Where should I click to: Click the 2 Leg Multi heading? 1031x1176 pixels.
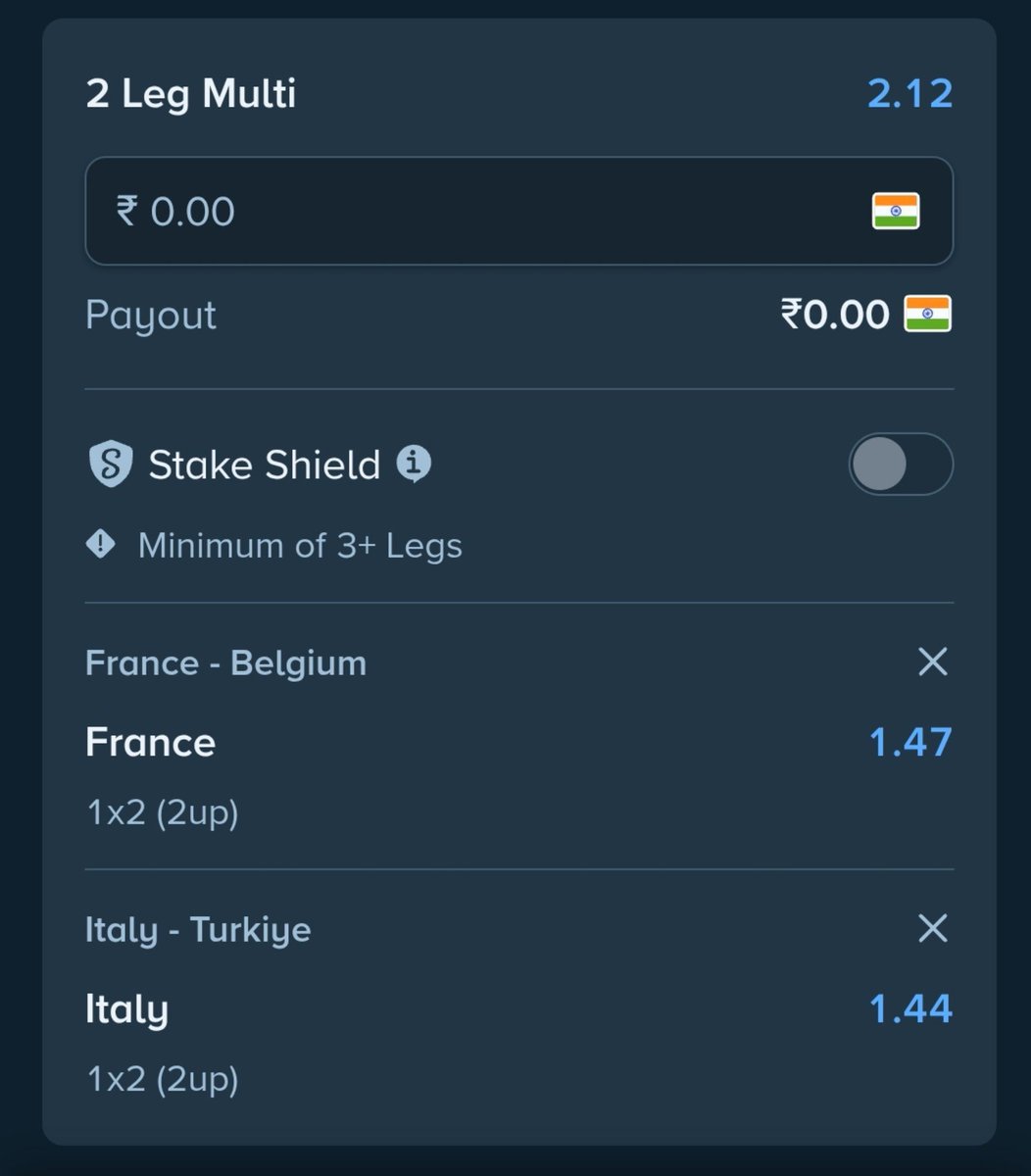(x=191, y=95)
